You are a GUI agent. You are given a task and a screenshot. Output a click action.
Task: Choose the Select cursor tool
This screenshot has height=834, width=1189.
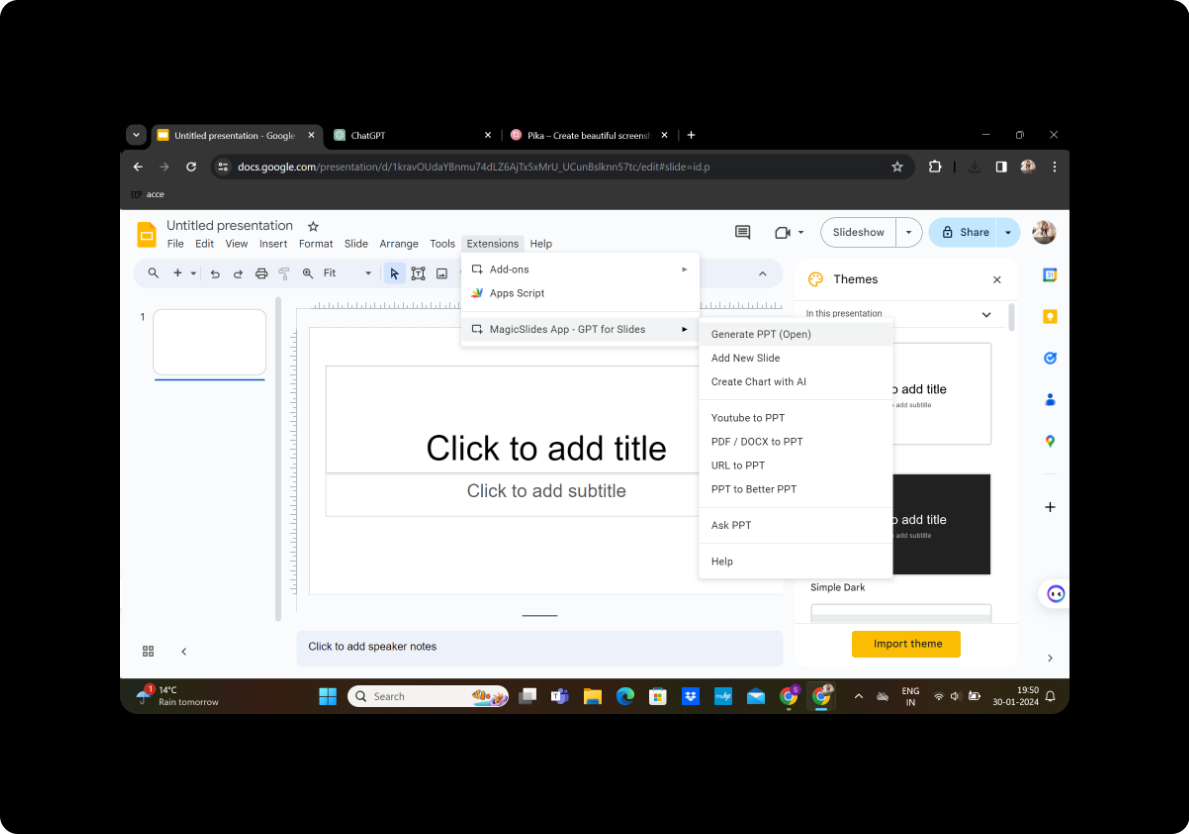[394, 274]
